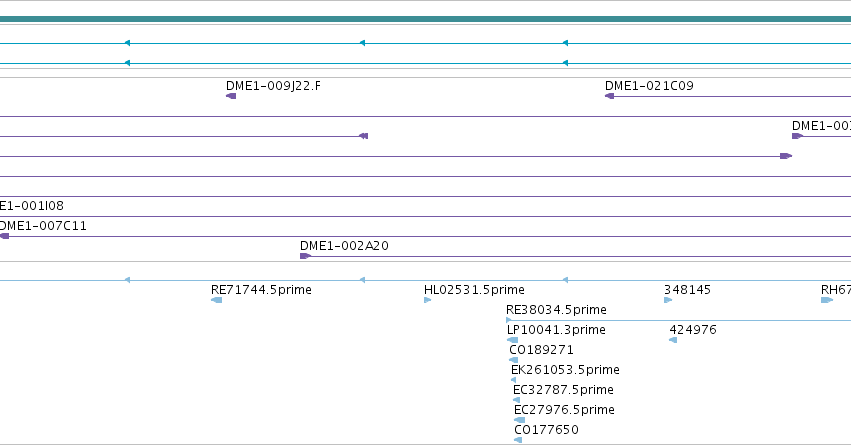
Task: Select the EC32787.5prime blue glyph
Action: tap(516, 400)
